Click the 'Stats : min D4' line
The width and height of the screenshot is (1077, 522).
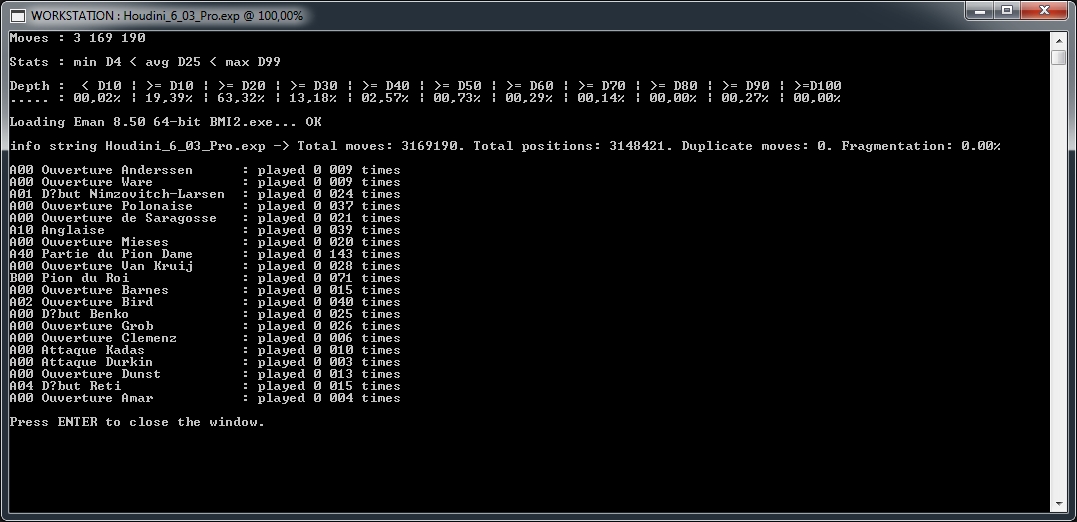[x=145, y=62]
